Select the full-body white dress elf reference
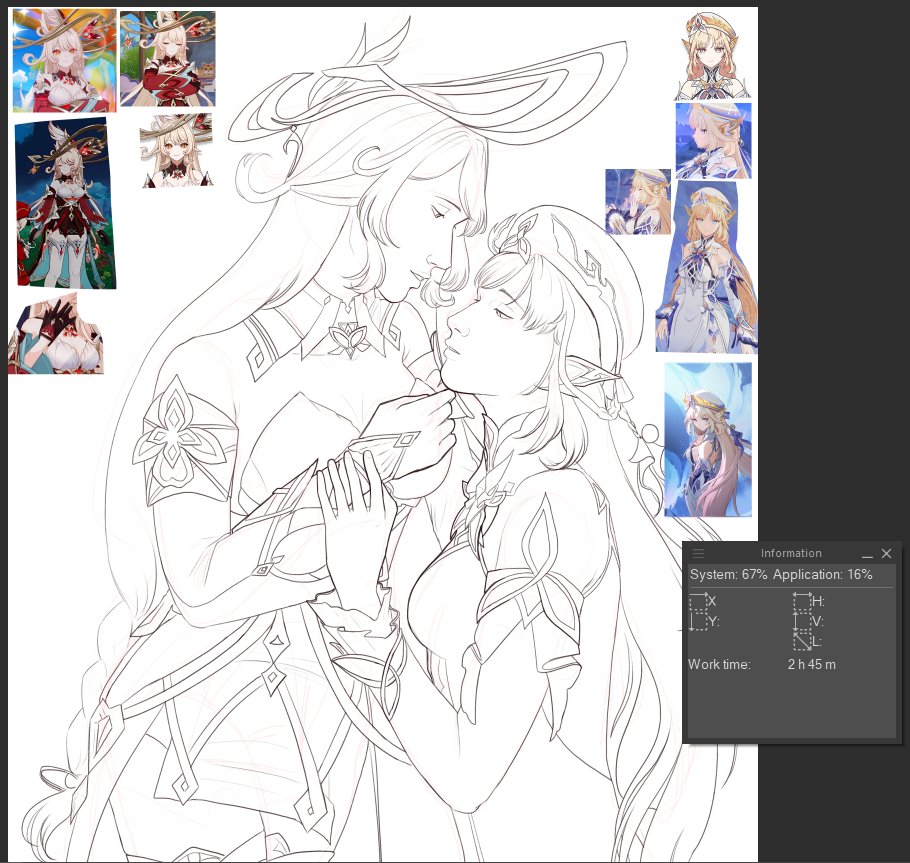 point(706,267)
